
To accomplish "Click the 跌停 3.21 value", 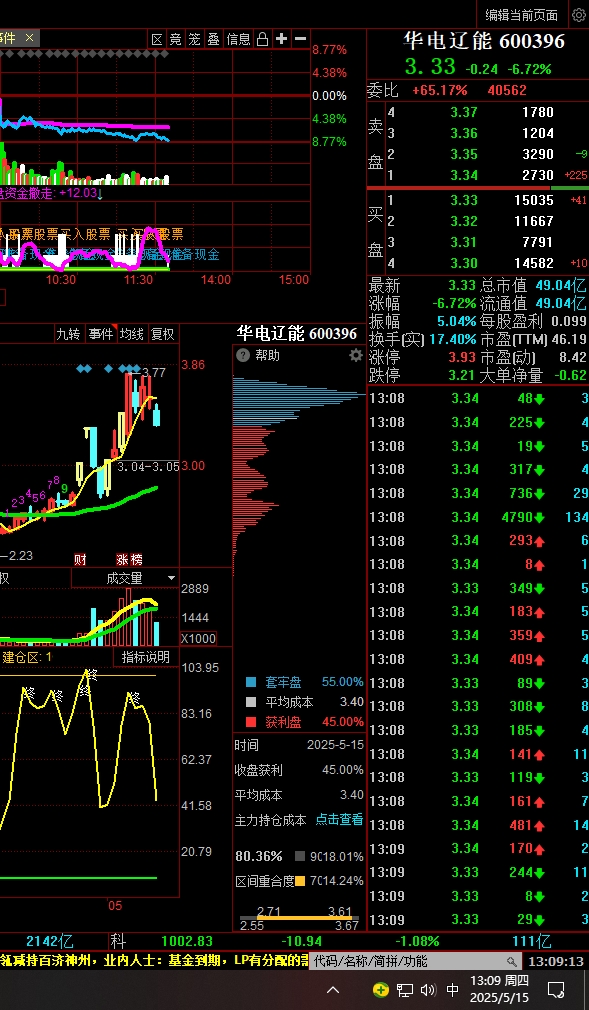I will (463, 375).
